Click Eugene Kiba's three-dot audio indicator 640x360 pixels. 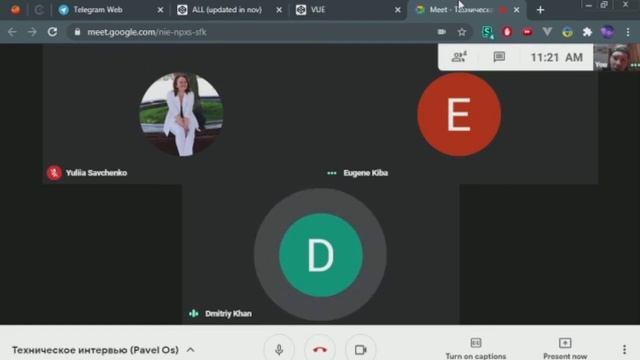tap(332, 173)
